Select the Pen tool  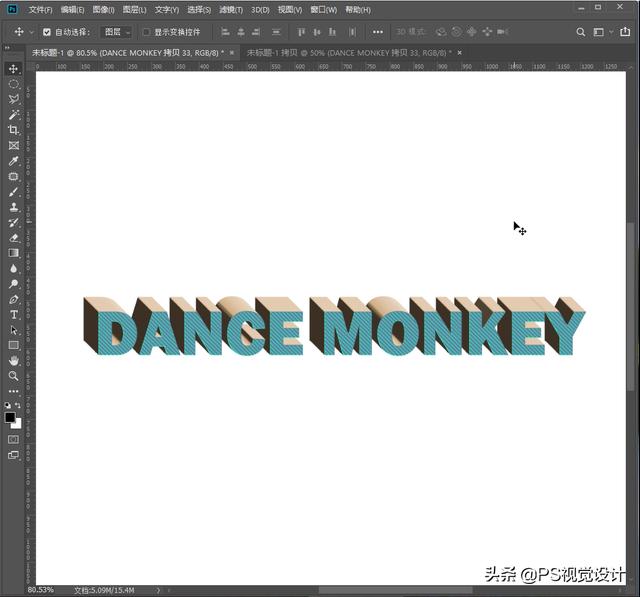coord(13,299)
